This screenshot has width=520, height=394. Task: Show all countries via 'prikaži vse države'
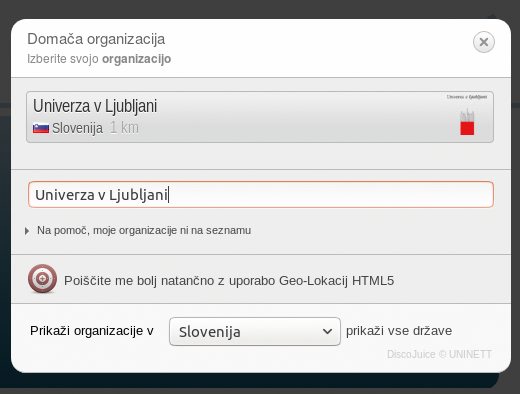point(399,331)
